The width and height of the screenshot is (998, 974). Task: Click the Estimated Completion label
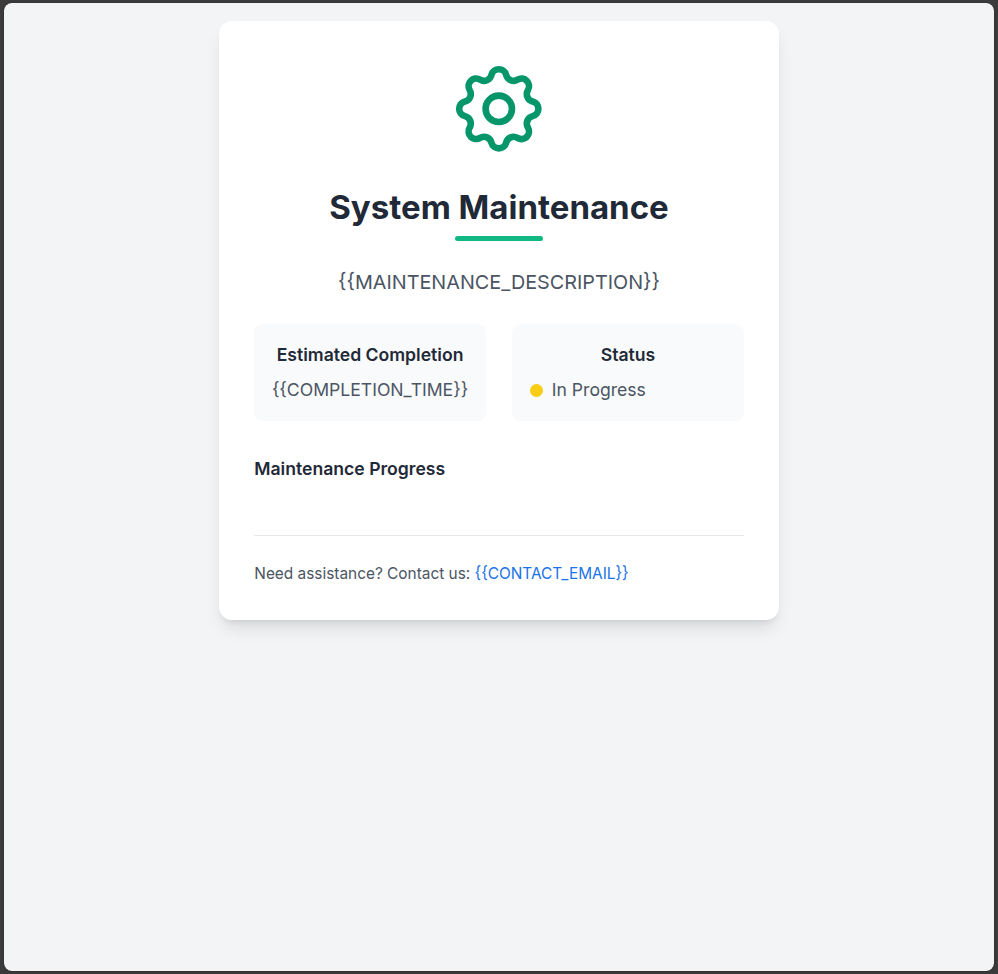(x=370, y=355)
